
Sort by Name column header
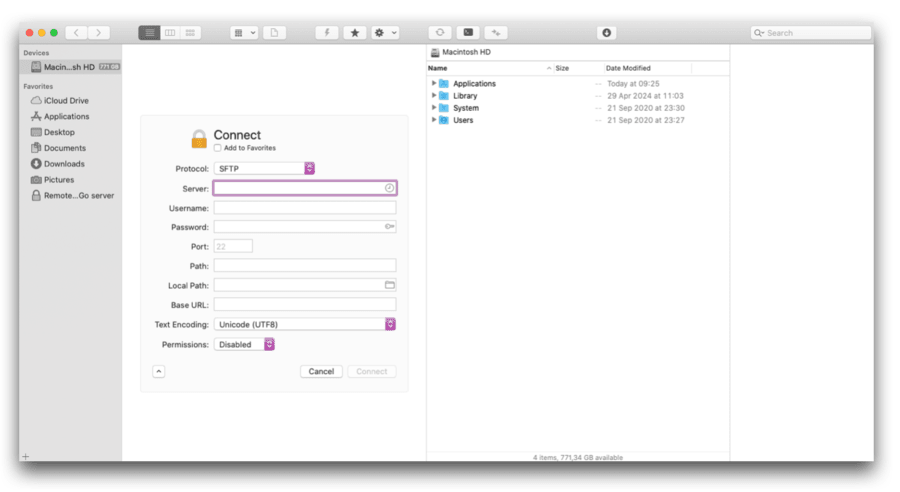pos(490,68)
